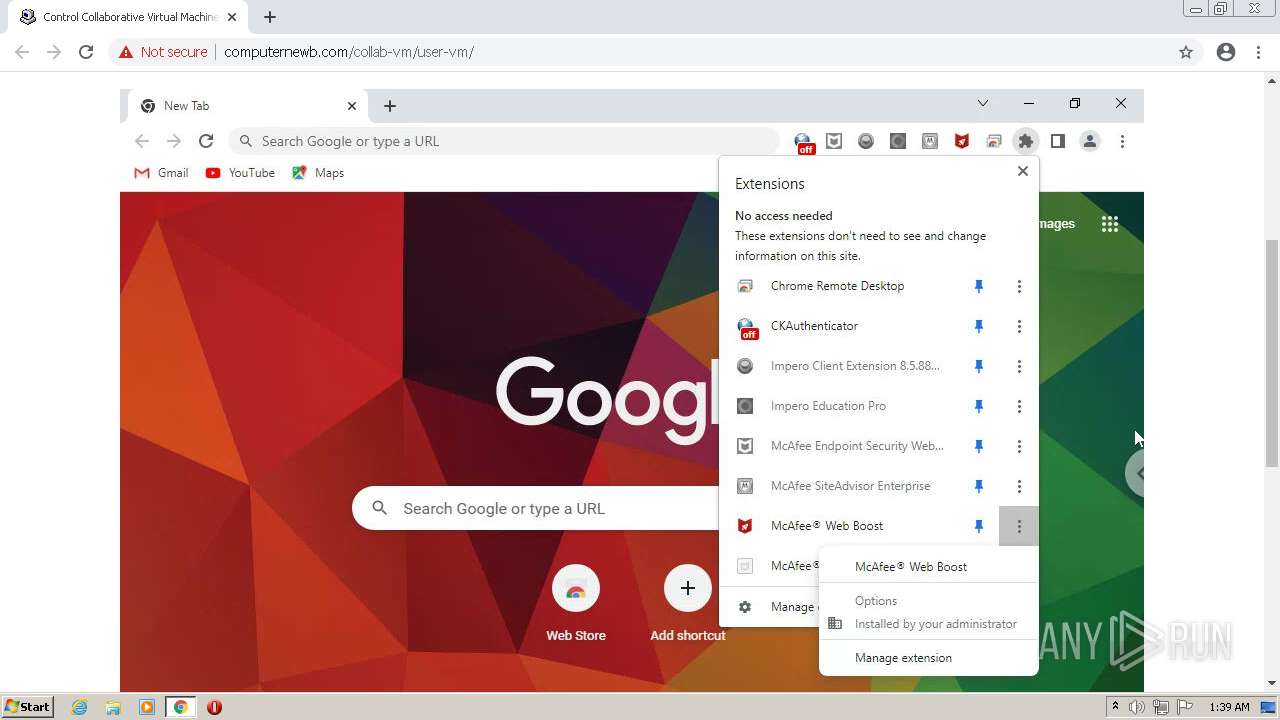Click the CKAuthenticator toolbar extension icon

[803, 142]
